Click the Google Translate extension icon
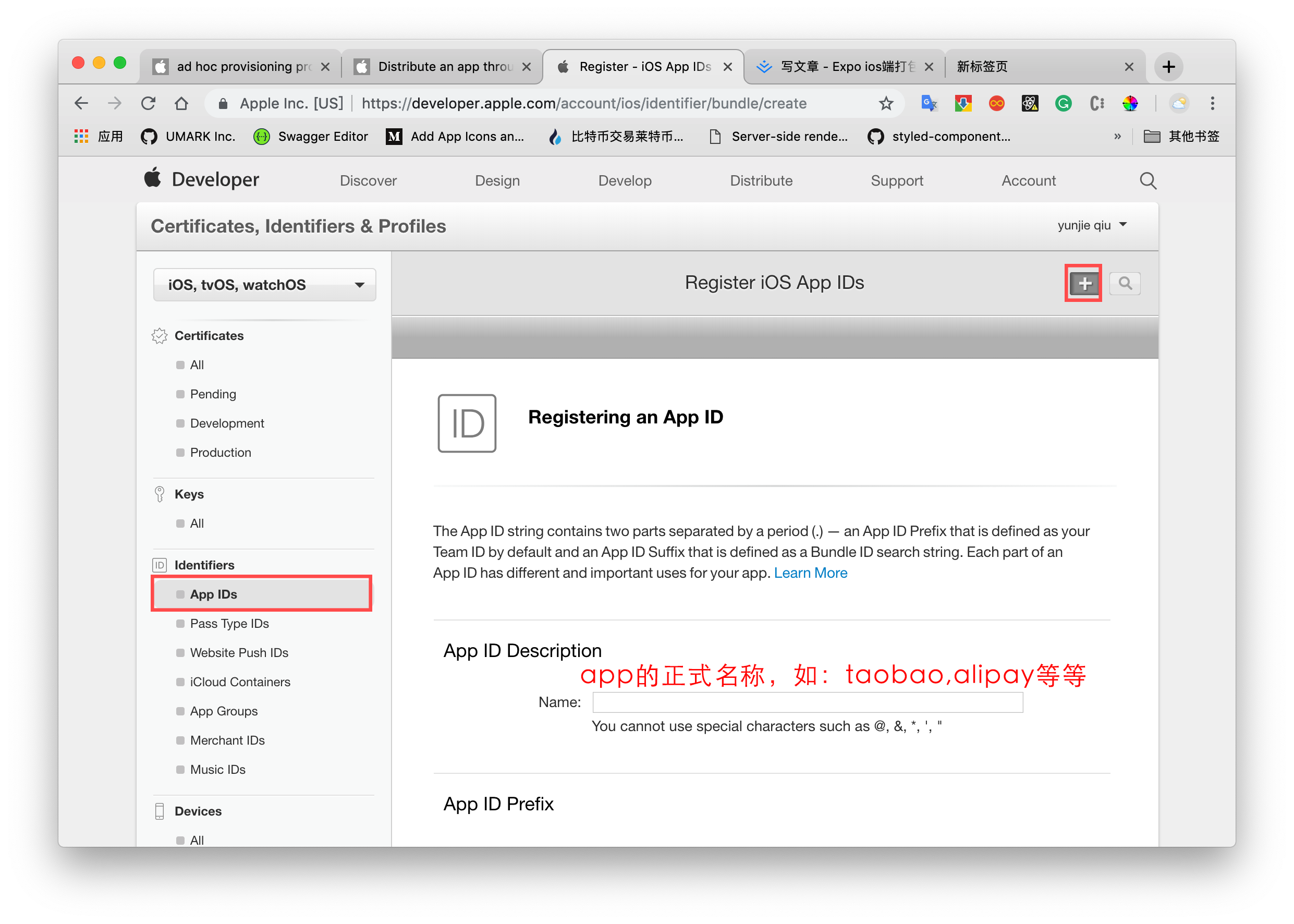This screenshot has height=924, width=1294. [929, 104]
